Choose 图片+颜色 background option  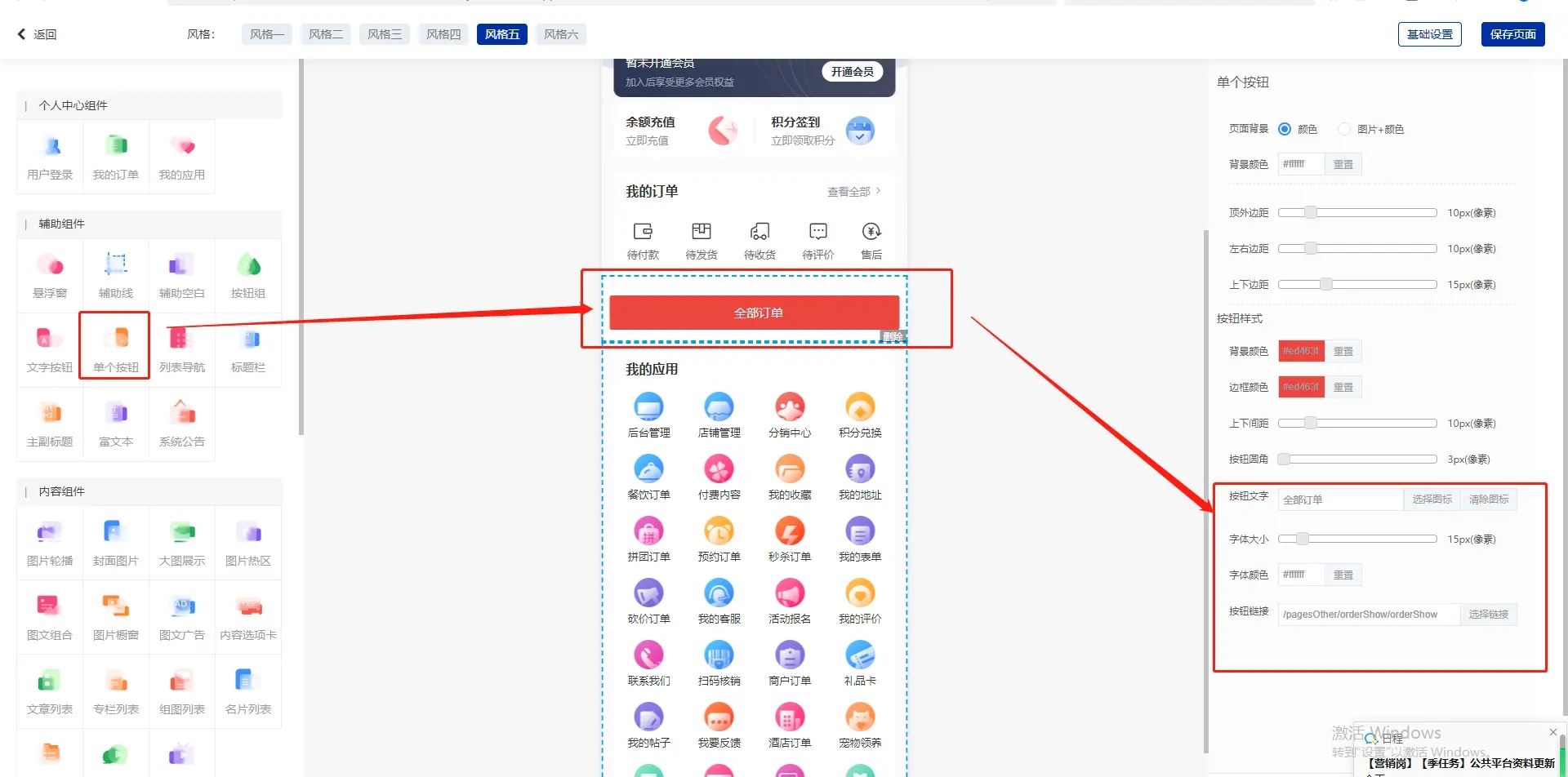click(x=1343, y=129)
